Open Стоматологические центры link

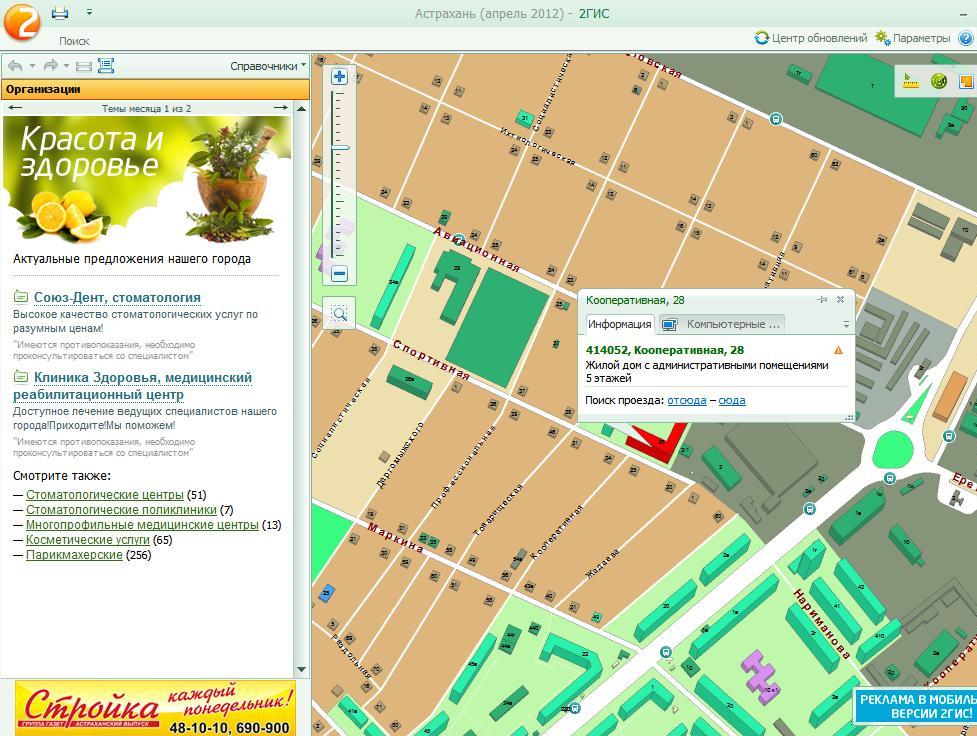[105, 495]
